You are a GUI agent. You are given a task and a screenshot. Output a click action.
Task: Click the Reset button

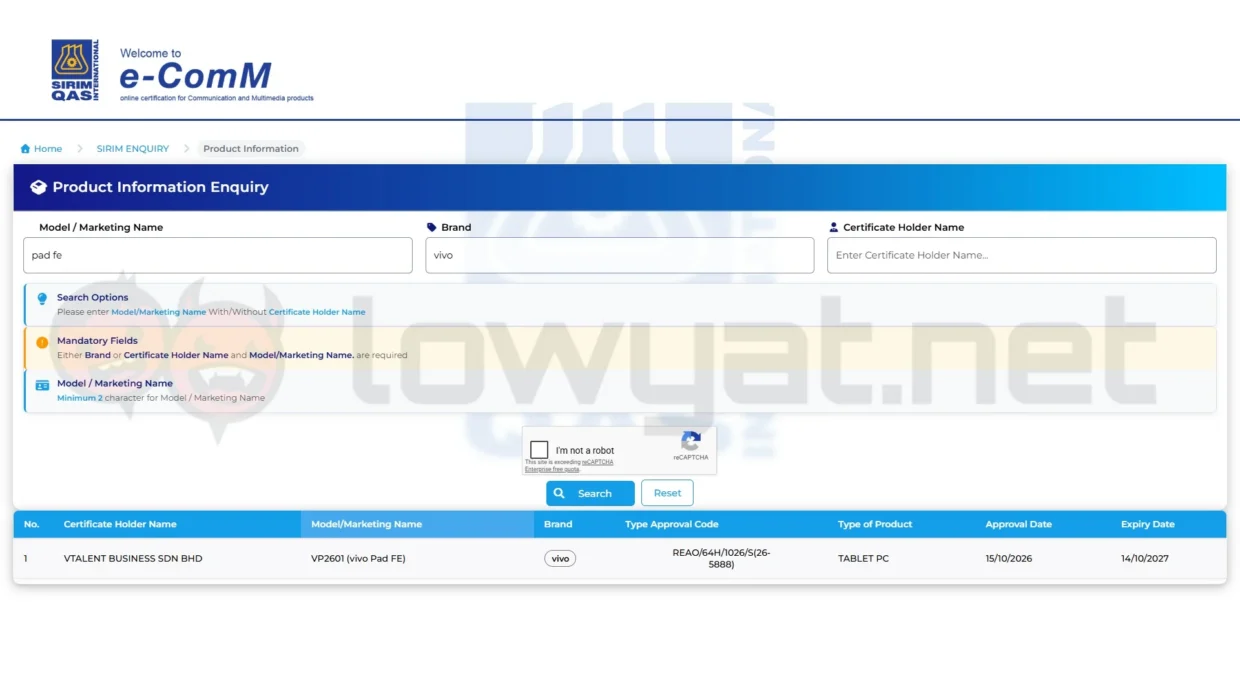667,493
